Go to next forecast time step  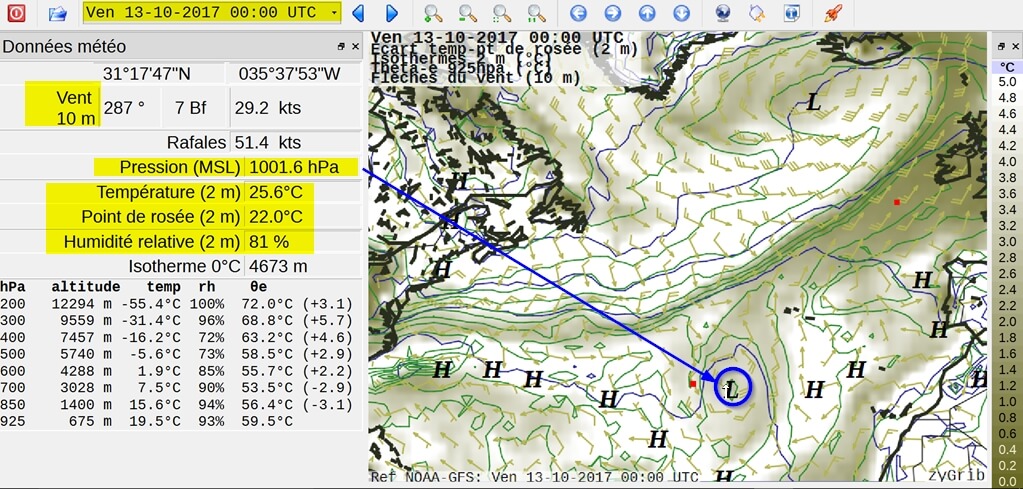click(x=391, y=12)
